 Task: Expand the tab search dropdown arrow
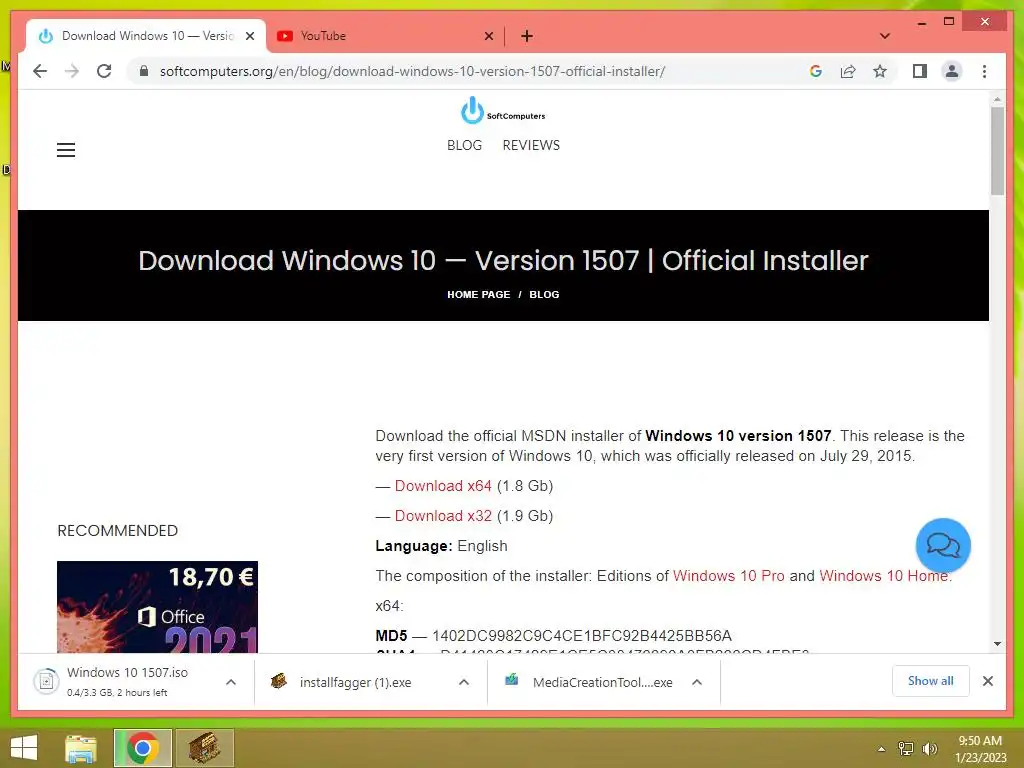pos(884,36)
